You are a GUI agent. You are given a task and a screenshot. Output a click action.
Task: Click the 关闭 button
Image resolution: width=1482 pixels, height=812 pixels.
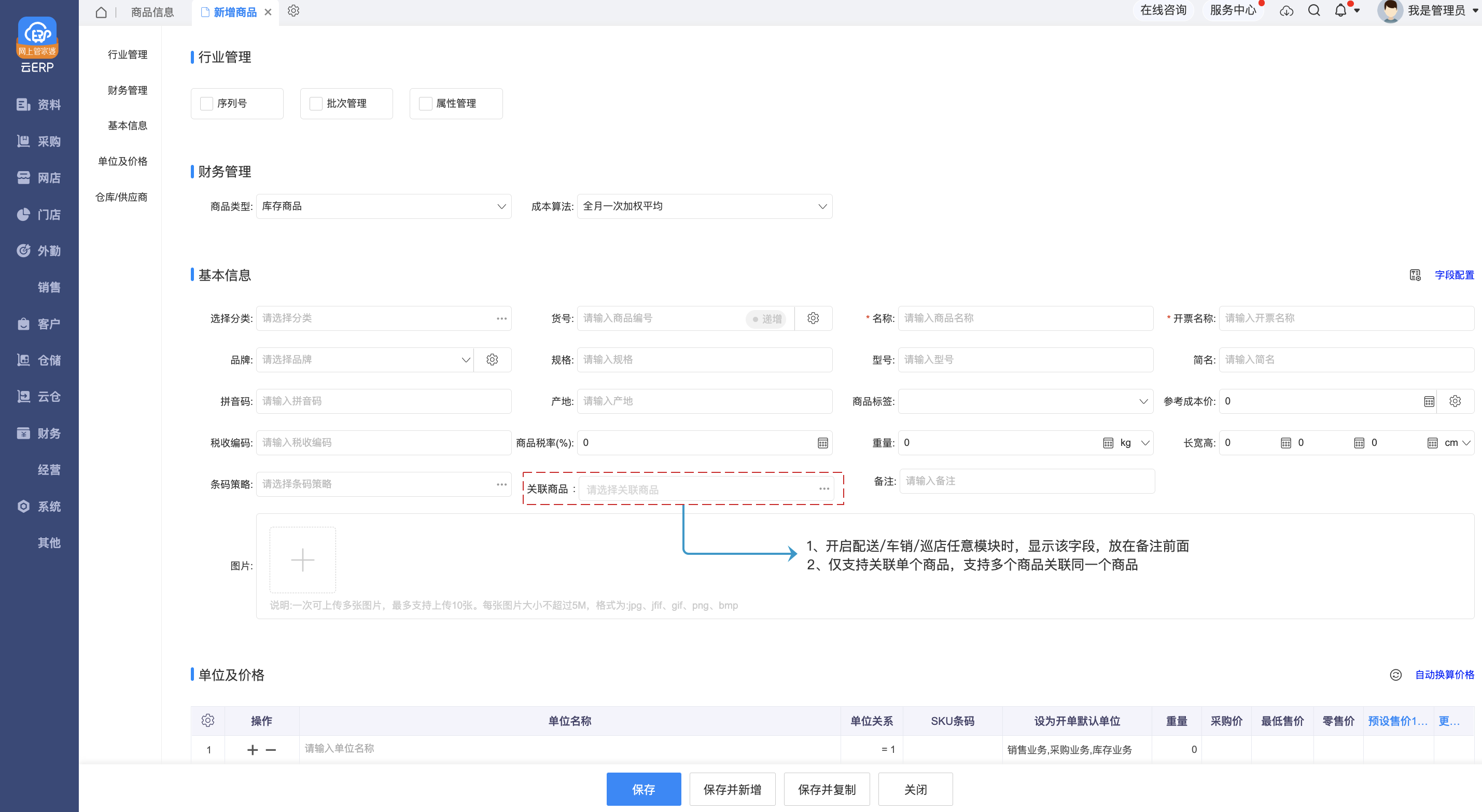915,789
